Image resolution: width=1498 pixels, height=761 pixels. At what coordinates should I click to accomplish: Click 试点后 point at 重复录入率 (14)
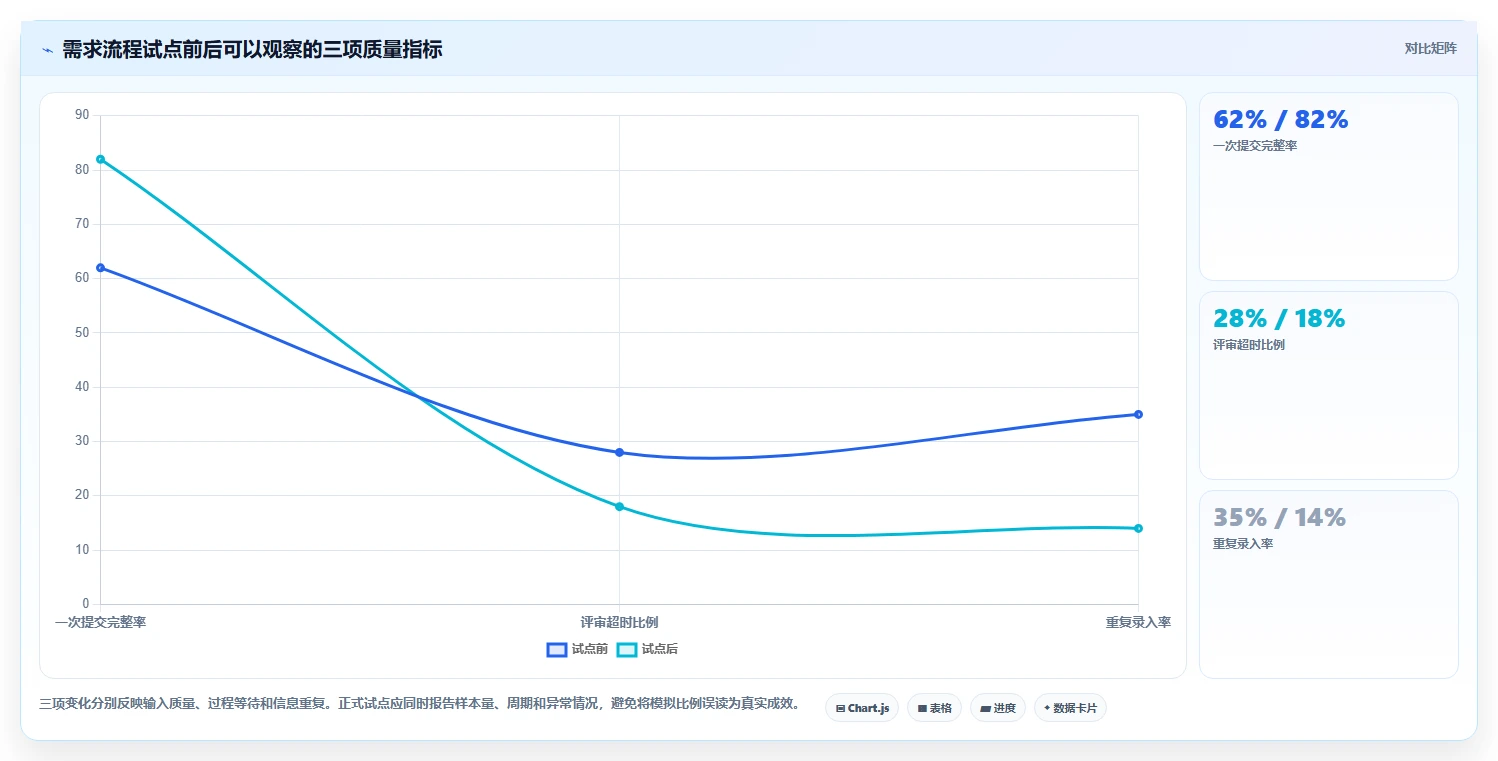click(x=1138, y=528)
